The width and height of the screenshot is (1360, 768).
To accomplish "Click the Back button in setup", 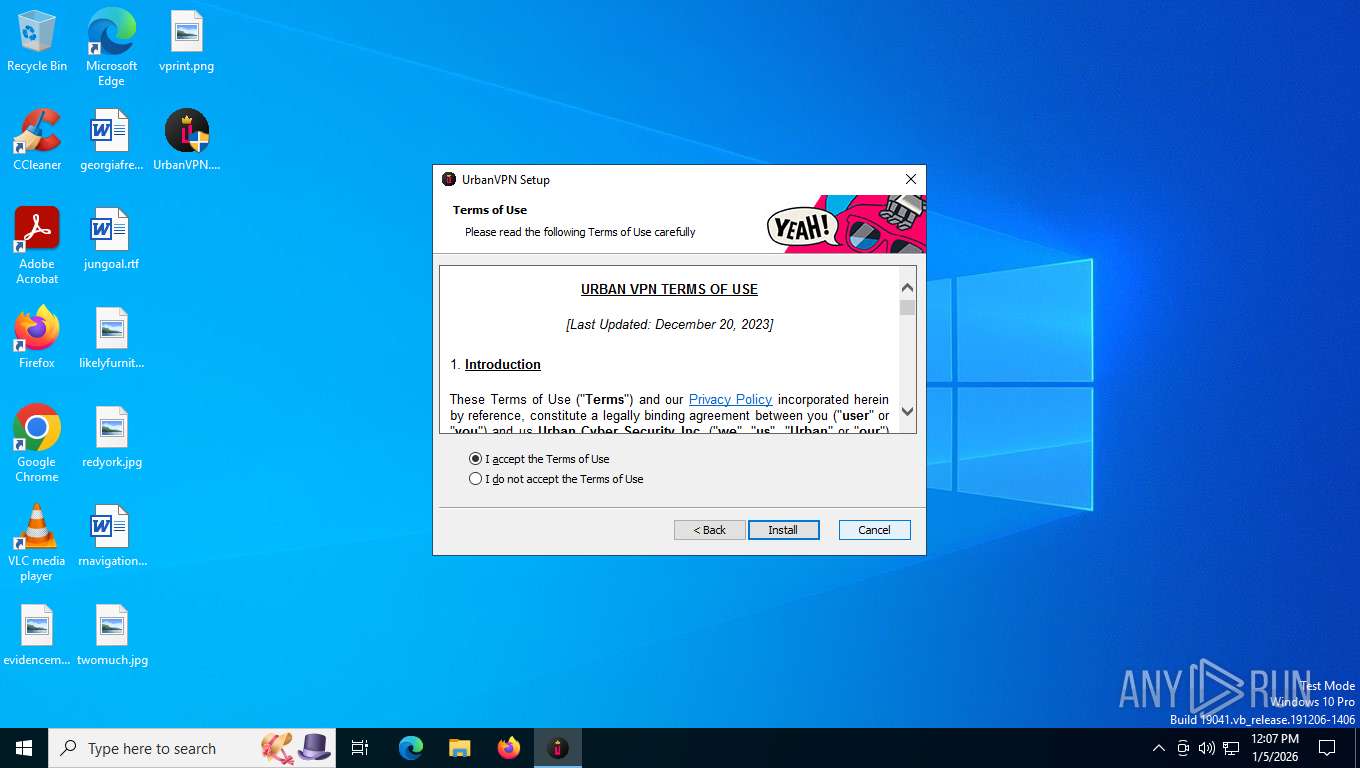I will point(710,530).
